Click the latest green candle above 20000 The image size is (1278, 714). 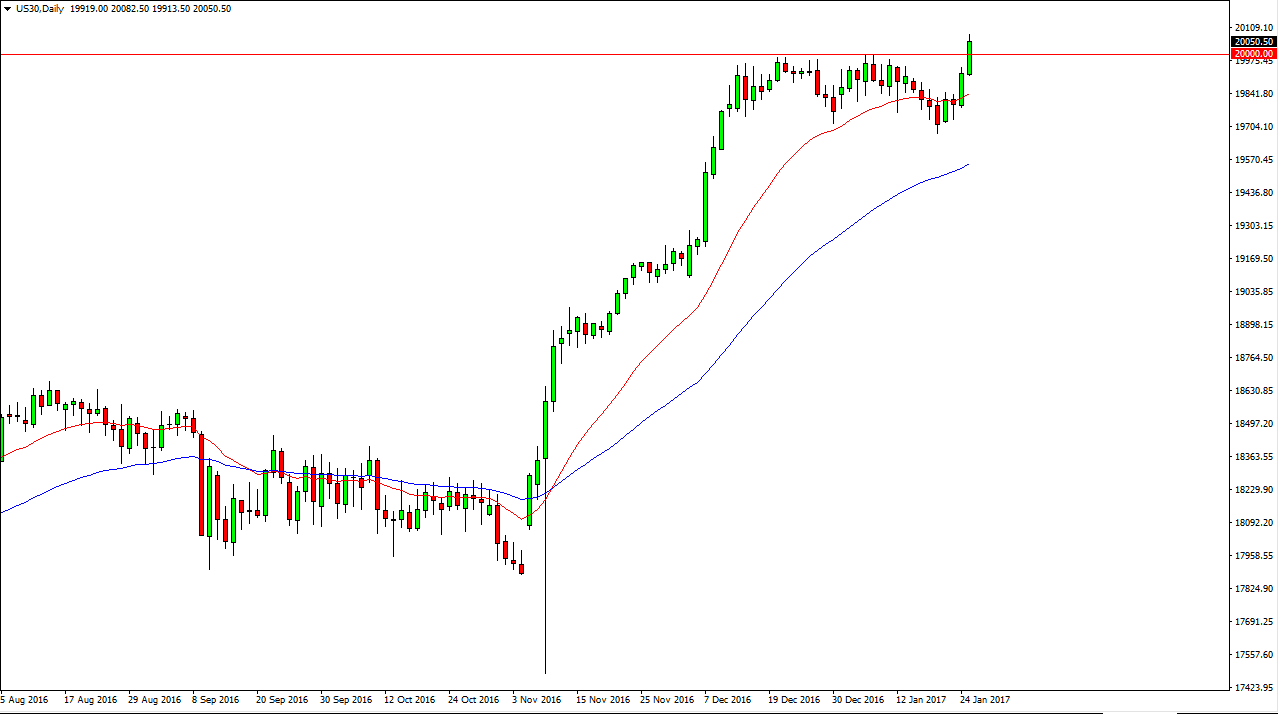pyautogui.click(x=969, y=57)
